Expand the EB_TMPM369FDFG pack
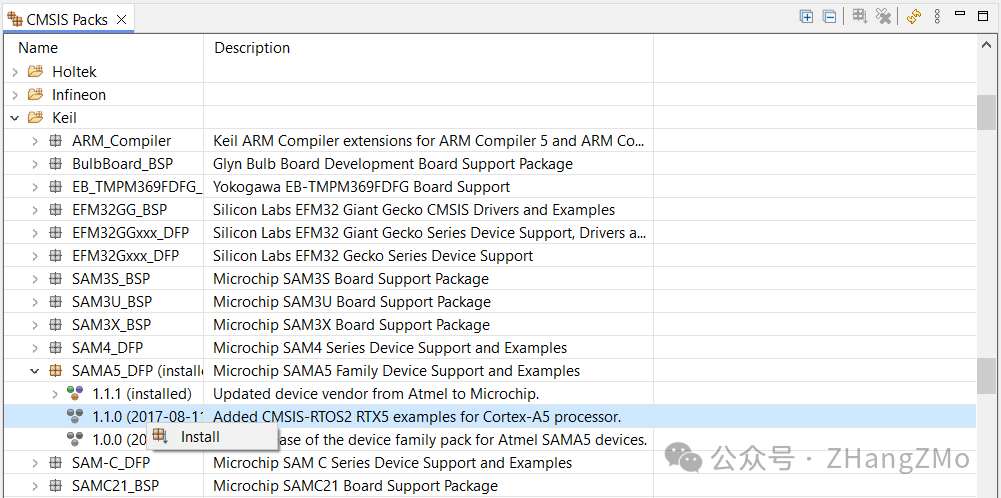Image resolution: width=1001 pixels, height=498 pixels. point(35,187)
